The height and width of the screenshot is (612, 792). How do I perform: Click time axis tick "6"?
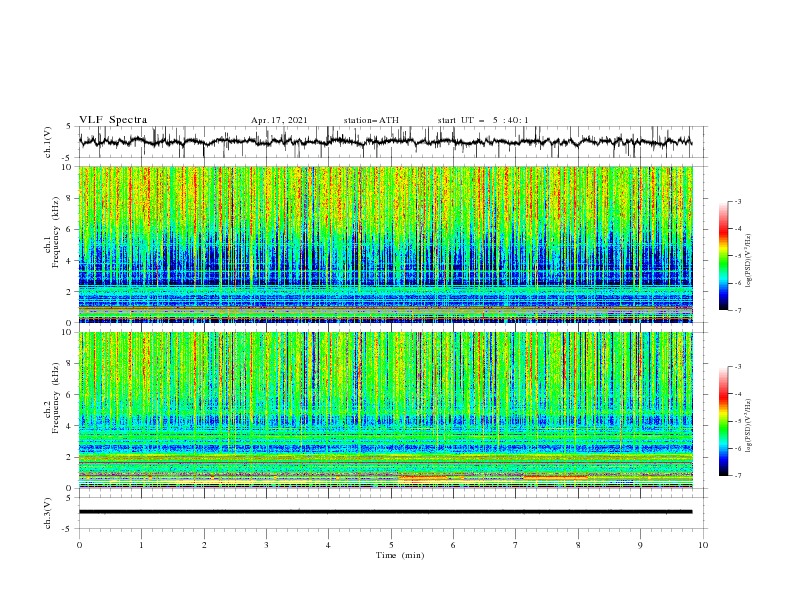(453, 545)
